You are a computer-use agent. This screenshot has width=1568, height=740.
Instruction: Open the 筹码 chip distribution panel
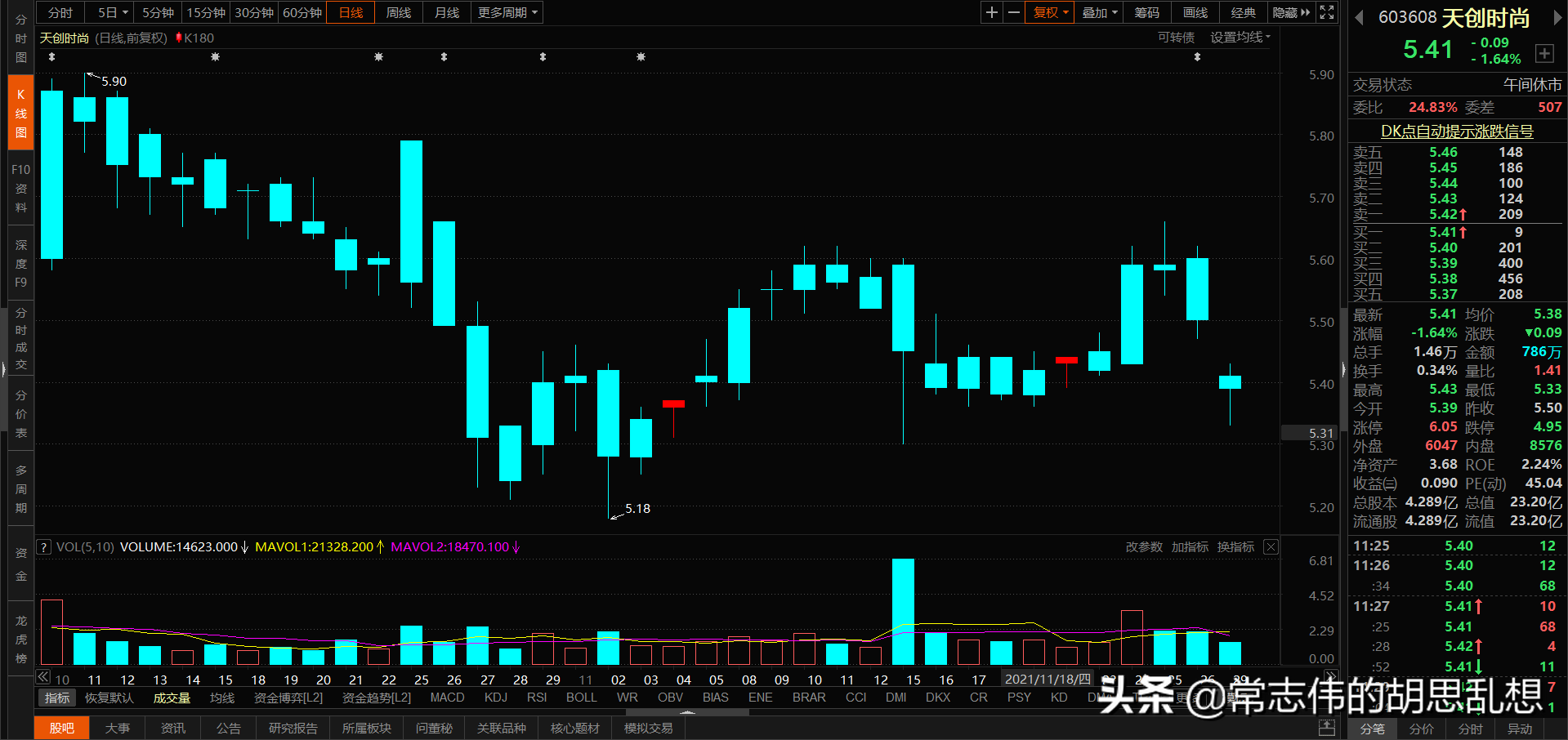coord(1146,12)
